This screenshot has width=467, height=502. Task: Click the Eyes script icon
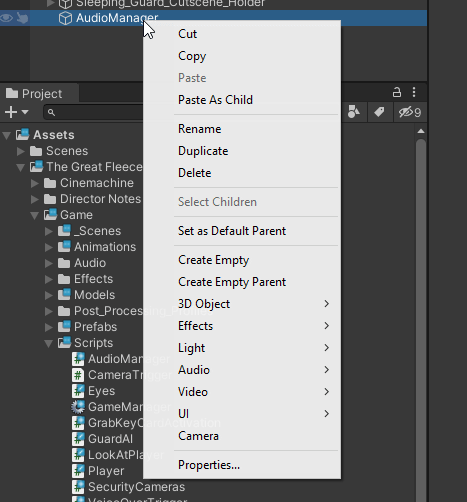click(x=78, y=391)
